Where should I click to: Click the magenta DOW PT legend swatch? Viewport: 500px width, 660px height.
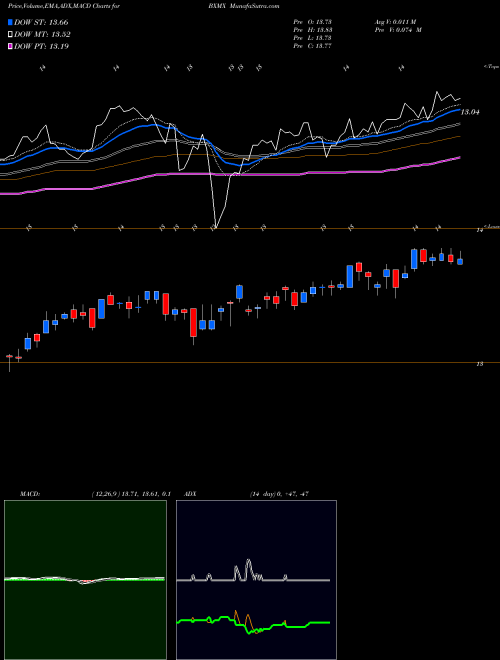[10, 46]
